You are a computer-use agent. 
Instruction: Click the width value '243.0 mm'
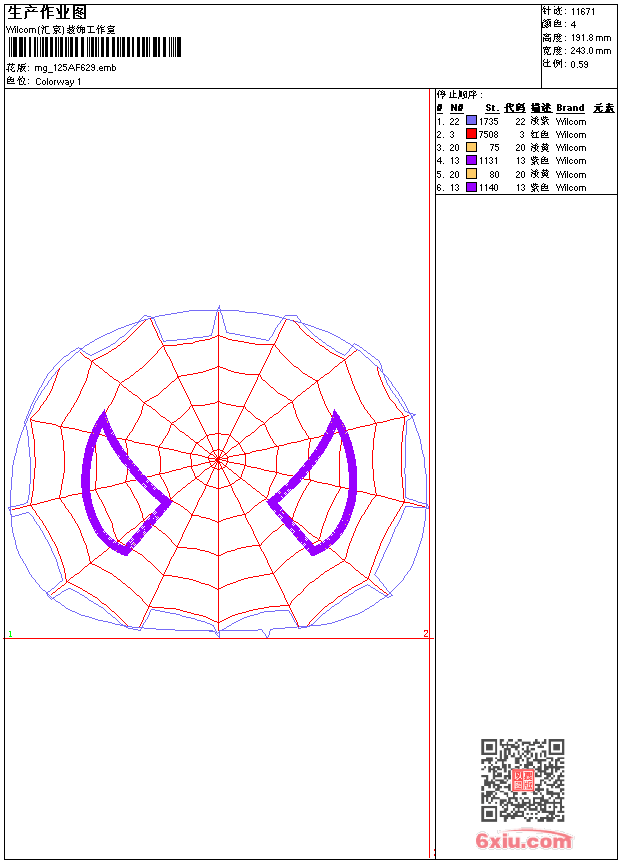pos(591,51)
